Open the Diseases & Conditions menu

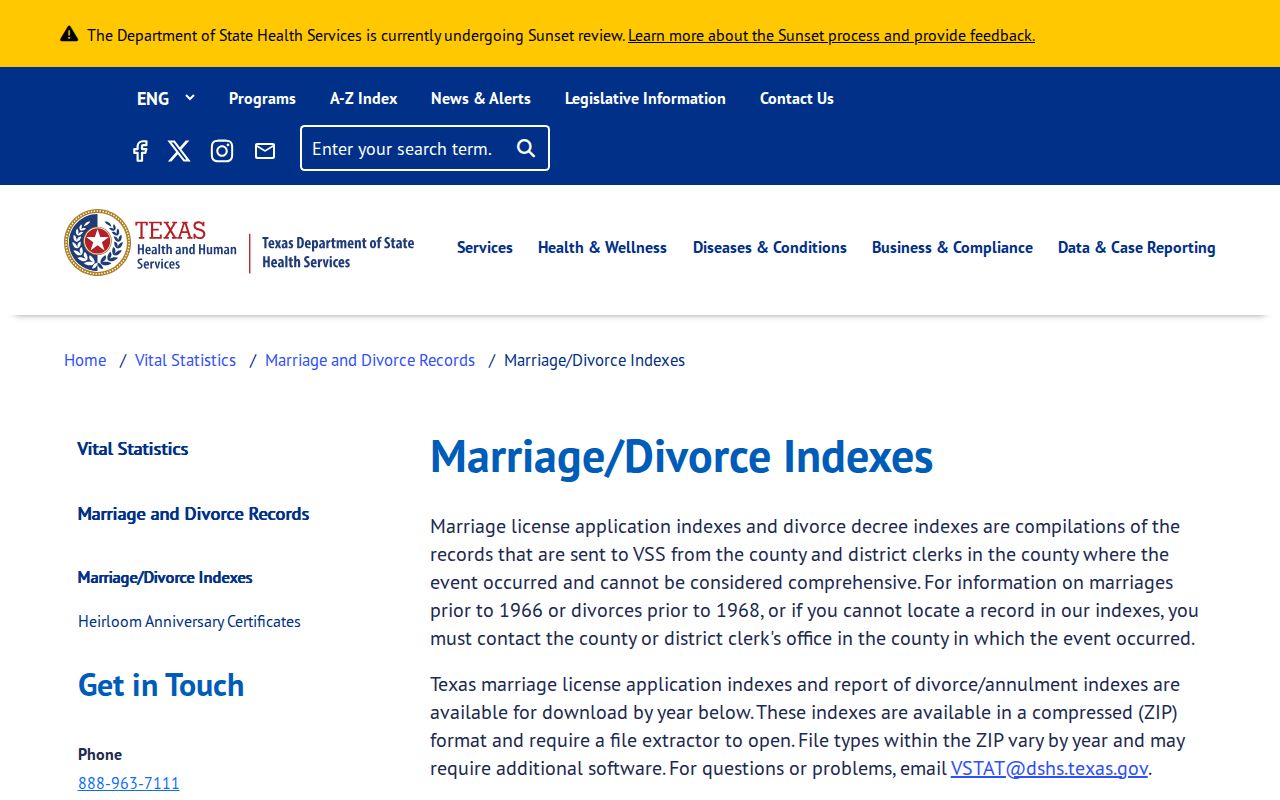pyautogui.click(x=770, y=247)
